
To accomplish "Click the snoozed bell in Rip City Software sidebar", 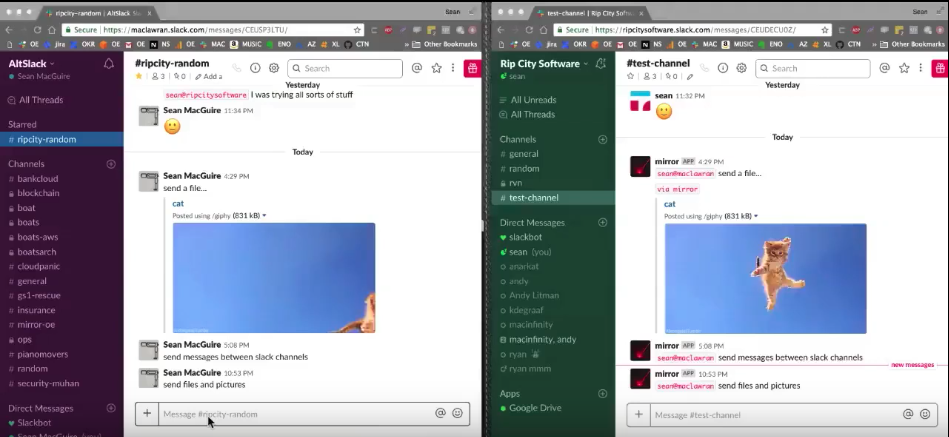I will pyautogui.click(x=600, y=64).
